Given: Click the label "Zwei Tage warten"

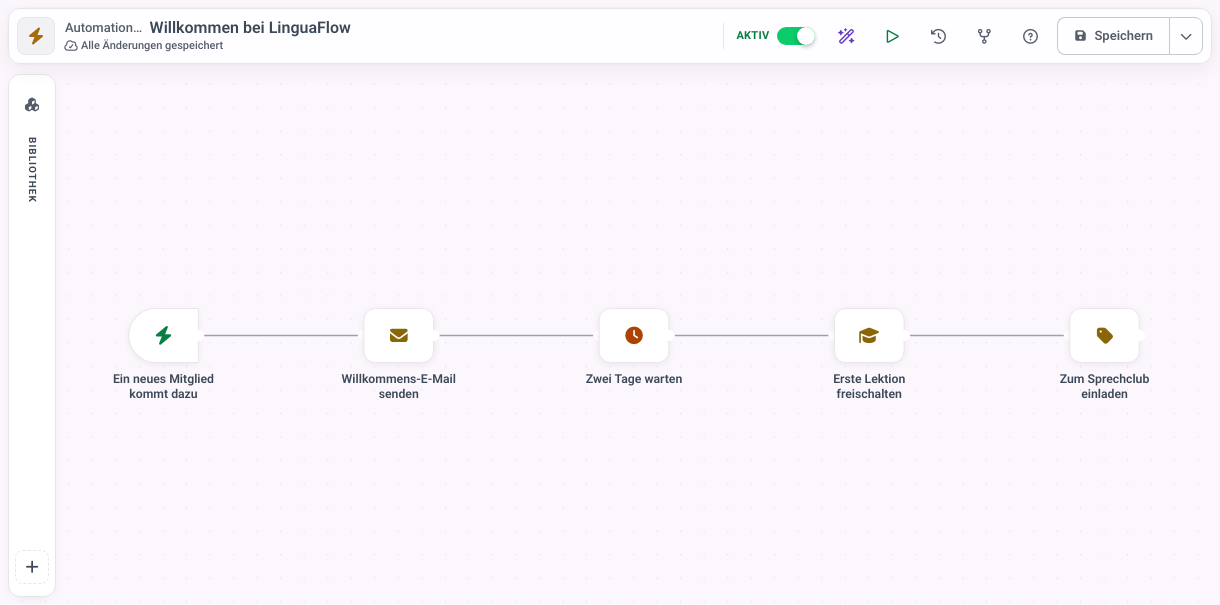Looking at the screenshot, I should (x=634, y=379).
